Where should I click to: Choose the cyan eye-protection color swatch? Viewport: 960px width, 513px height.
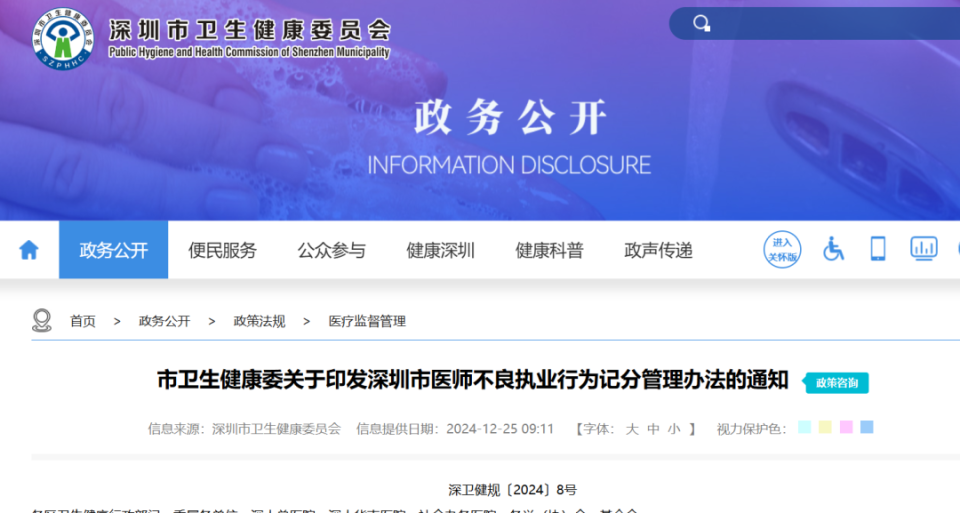804,427
